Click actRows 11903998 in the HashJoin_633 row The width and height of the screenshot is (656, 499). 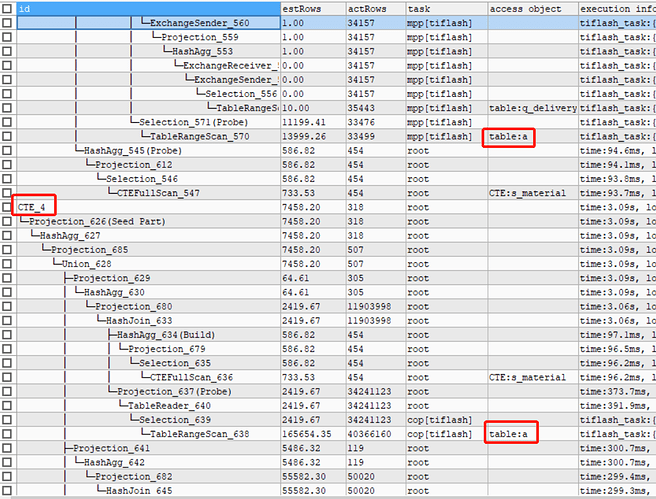coord(369,320)
